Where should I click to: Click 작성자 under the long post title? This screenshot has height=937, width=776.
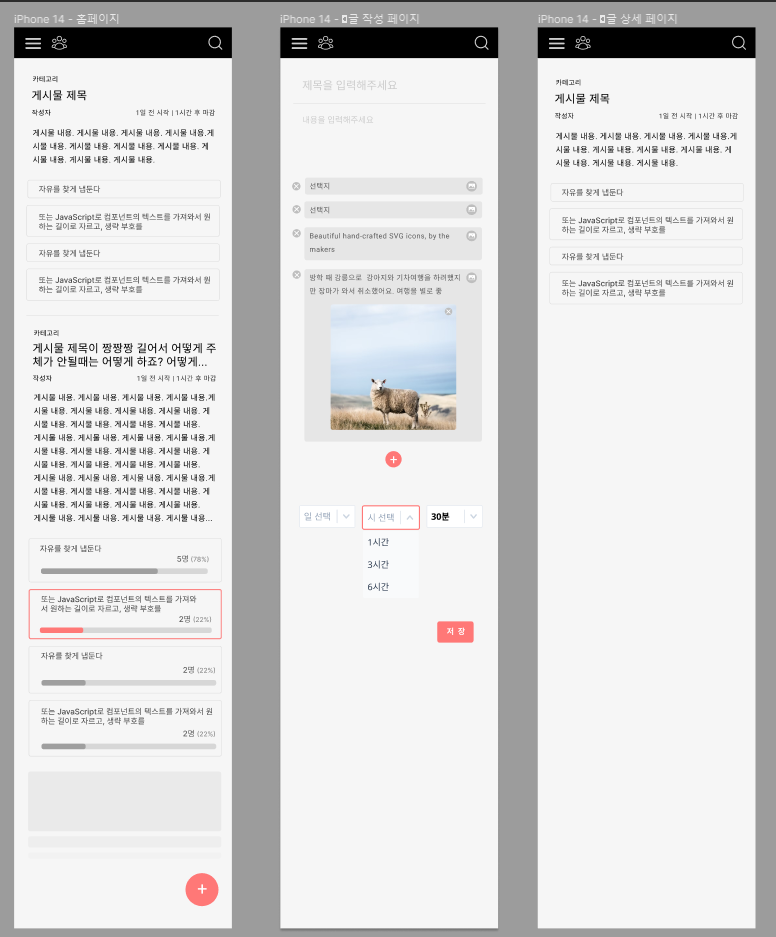(x=42, y=378)
